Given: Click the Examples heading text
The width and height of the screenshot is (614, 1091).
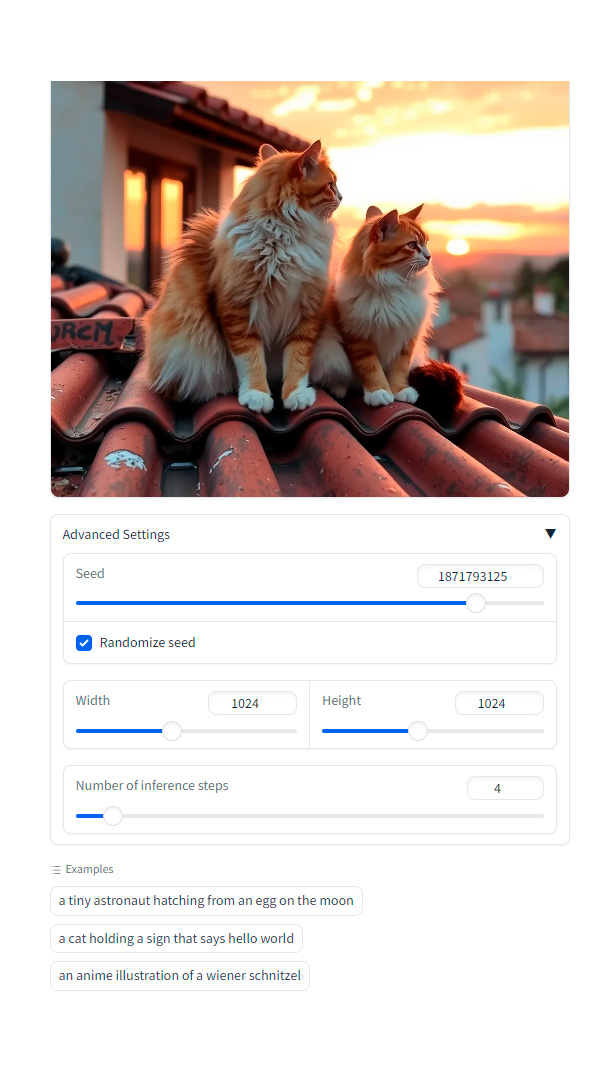Looking at the screenshot, I should [x=89, y=870].
